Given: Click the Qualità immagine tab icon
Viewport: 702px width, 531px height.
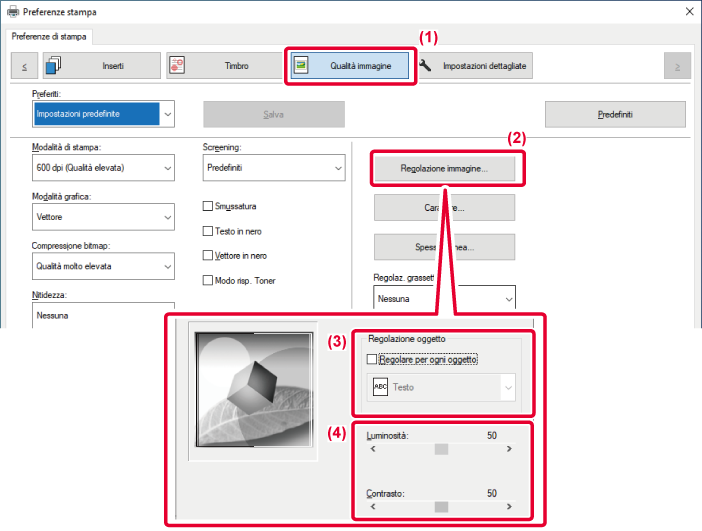Looking at the screenshot, I should 302,66.
